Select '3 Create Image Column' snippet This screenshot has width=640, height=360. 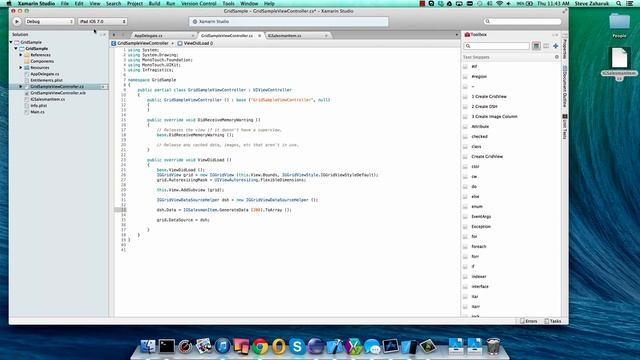494,116
